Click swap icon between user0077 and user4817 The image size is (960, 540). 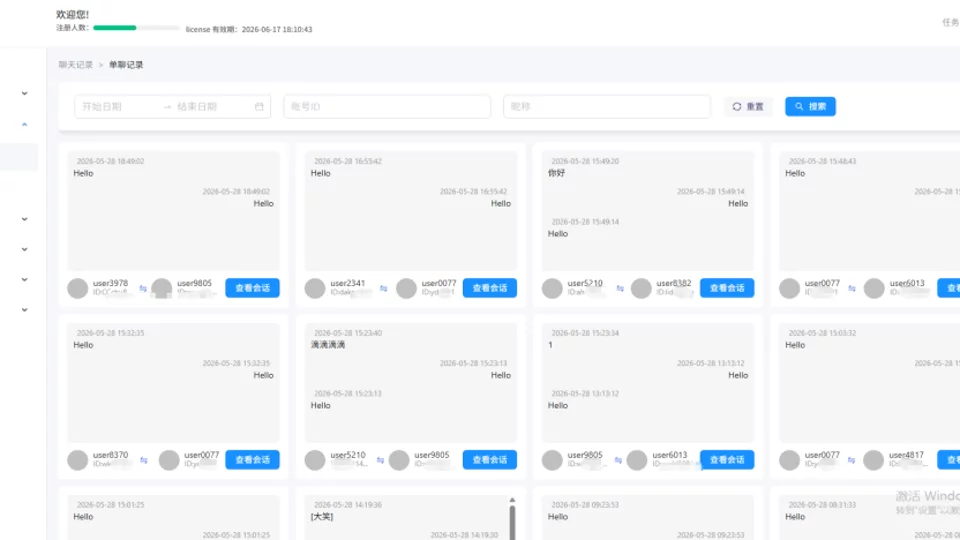[851, 460]
